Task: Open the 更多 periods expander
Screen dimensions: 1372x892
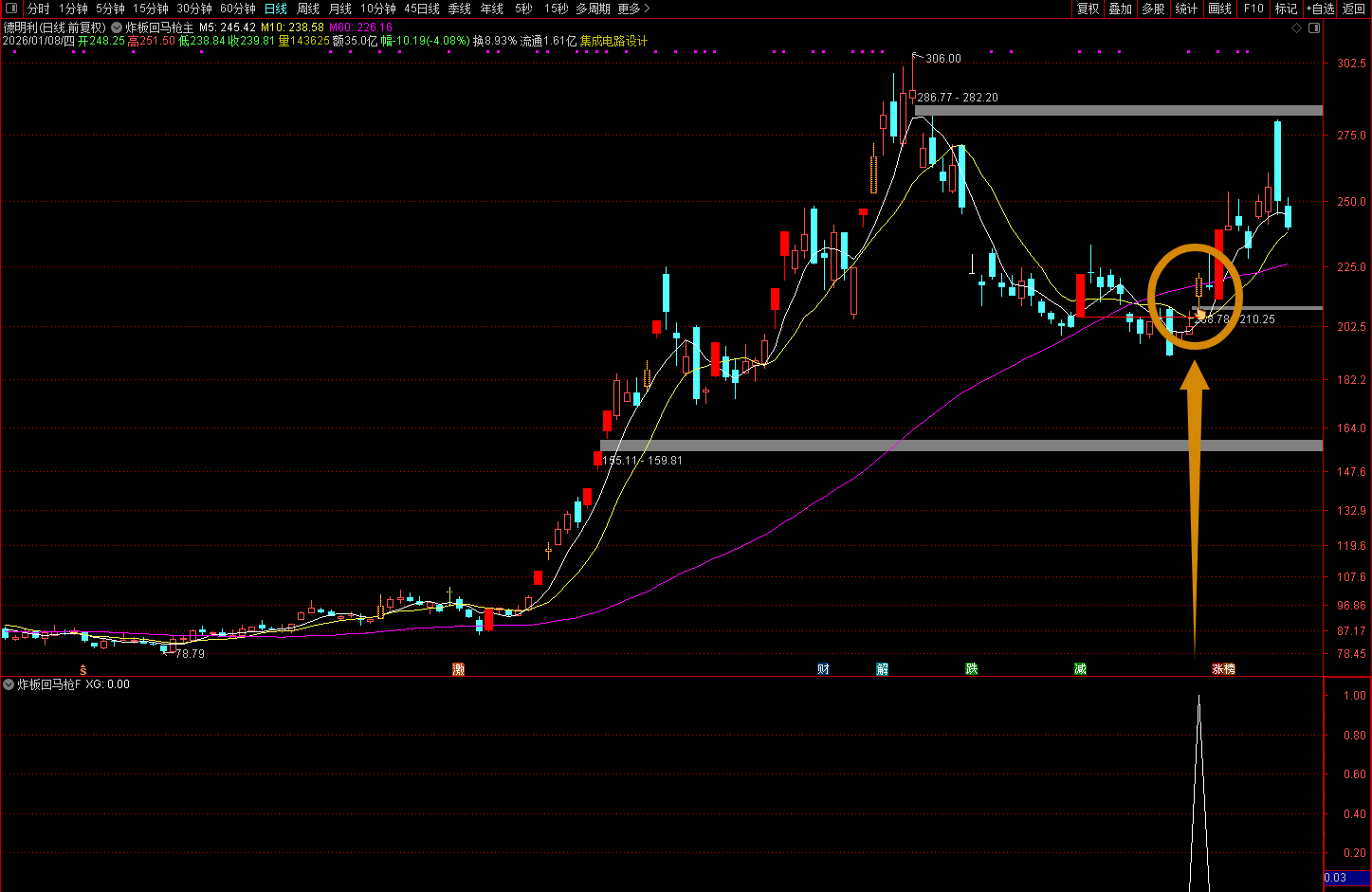Action: point(633,9)
